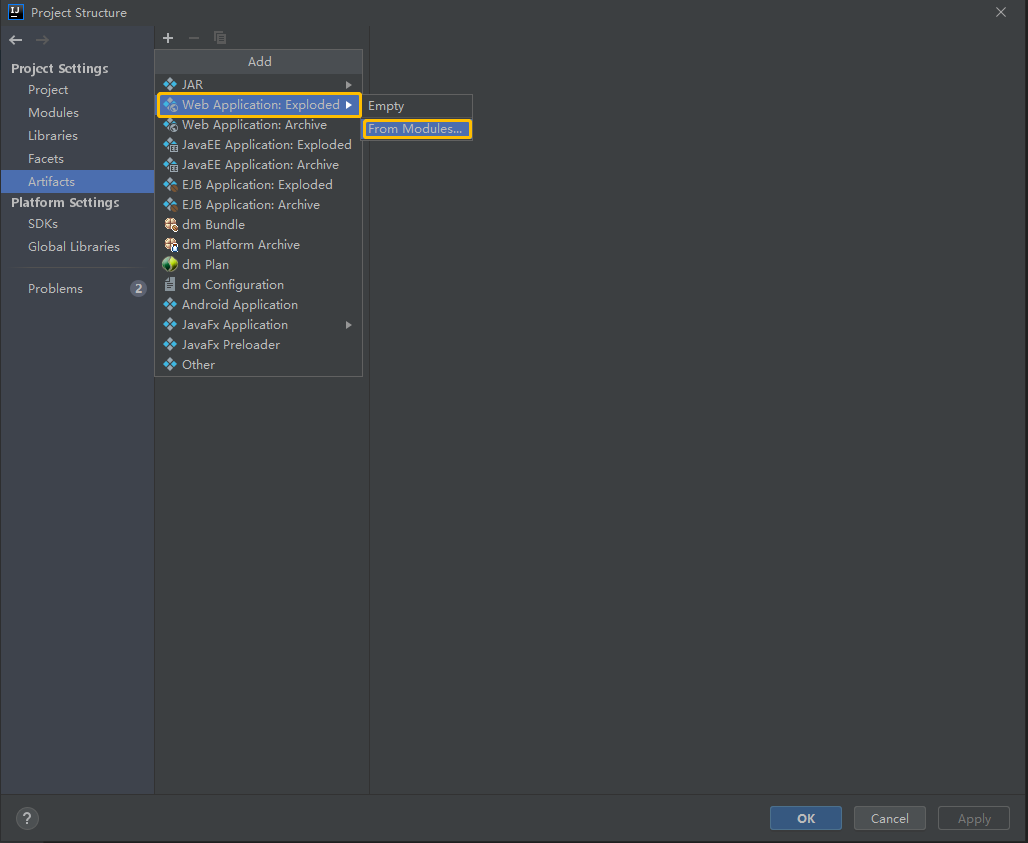
Task: Open Artifacts settings in sidebar
Action: 77,182
